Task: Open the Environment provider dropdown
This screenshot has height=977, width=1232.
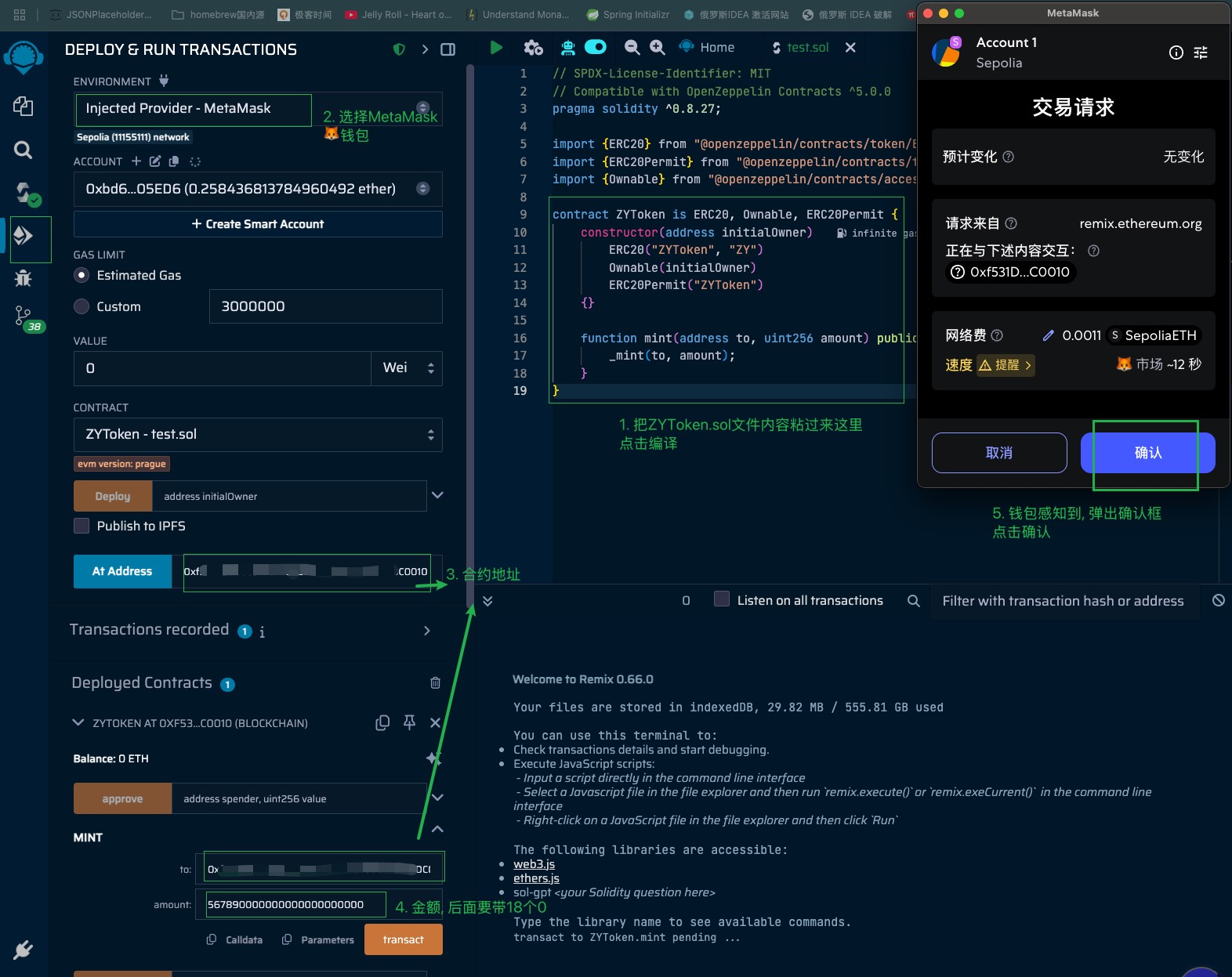Action: click(x=258, y=109)
